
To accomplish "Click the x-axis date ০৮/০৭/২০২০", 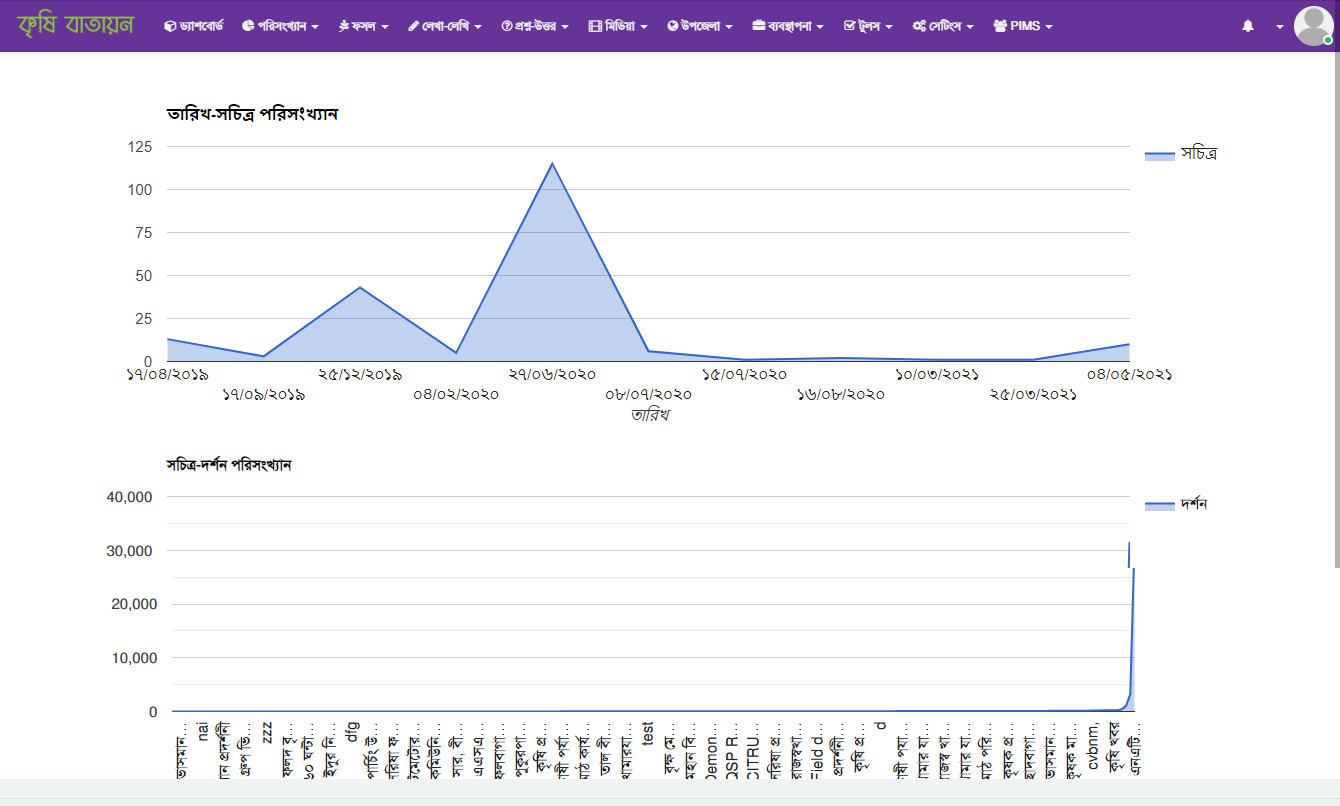I will pyautogui.click(x=648, y=395).
